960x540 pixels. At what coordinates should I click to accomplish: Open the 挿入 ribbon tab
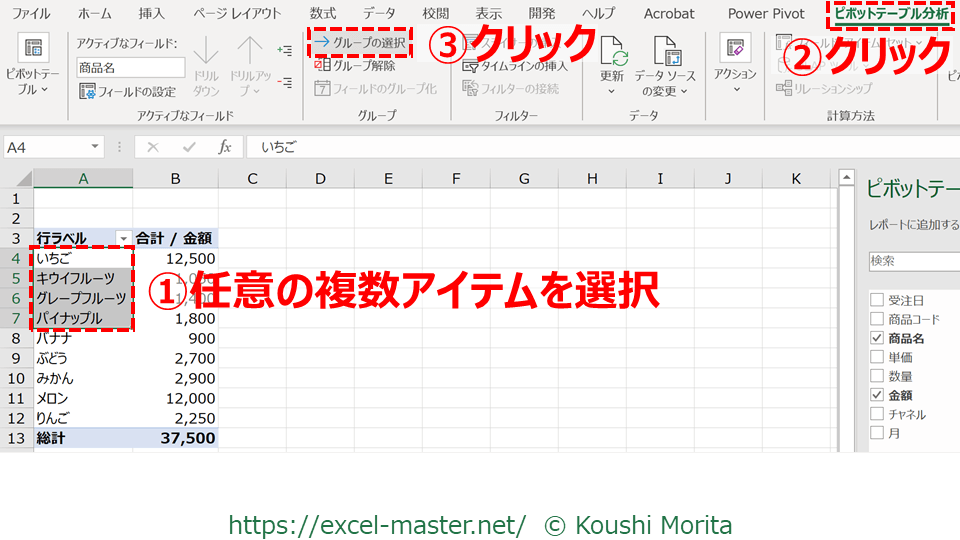152,13
